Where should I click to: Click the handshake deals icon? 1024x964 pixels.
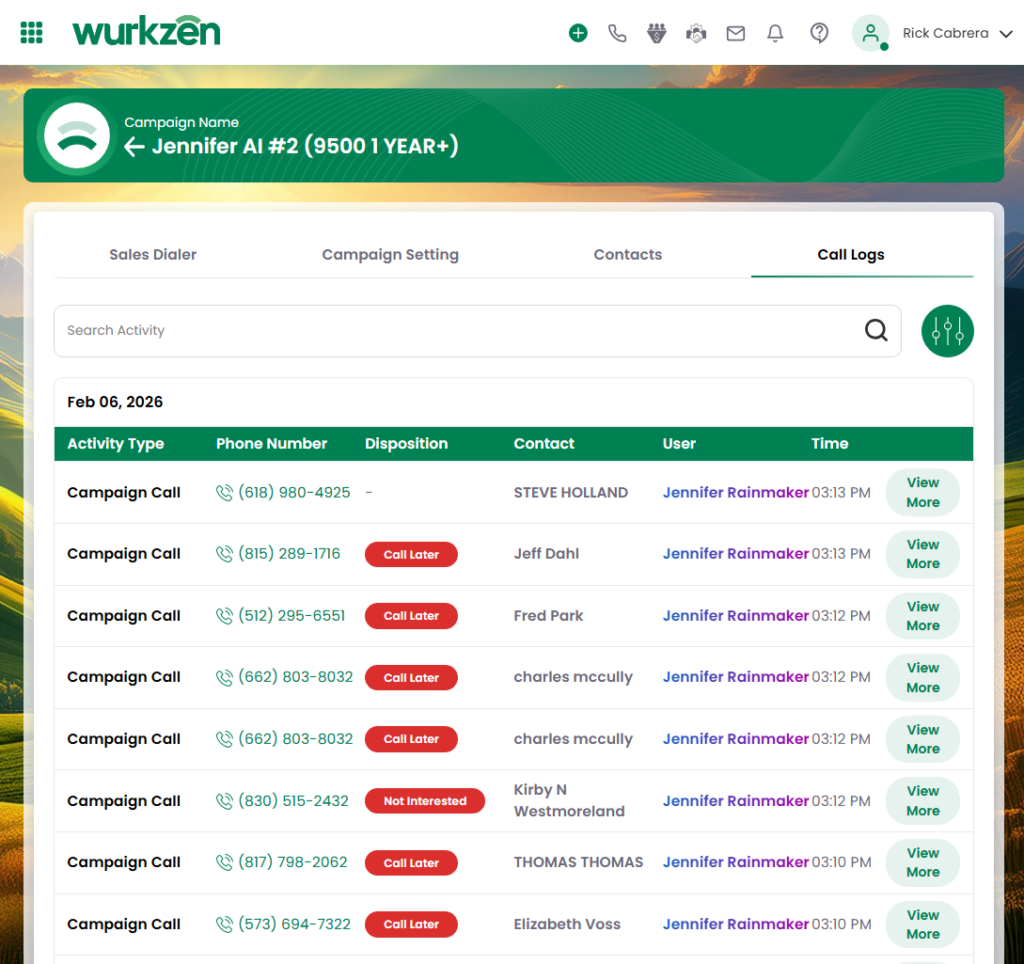pos(696,33)
